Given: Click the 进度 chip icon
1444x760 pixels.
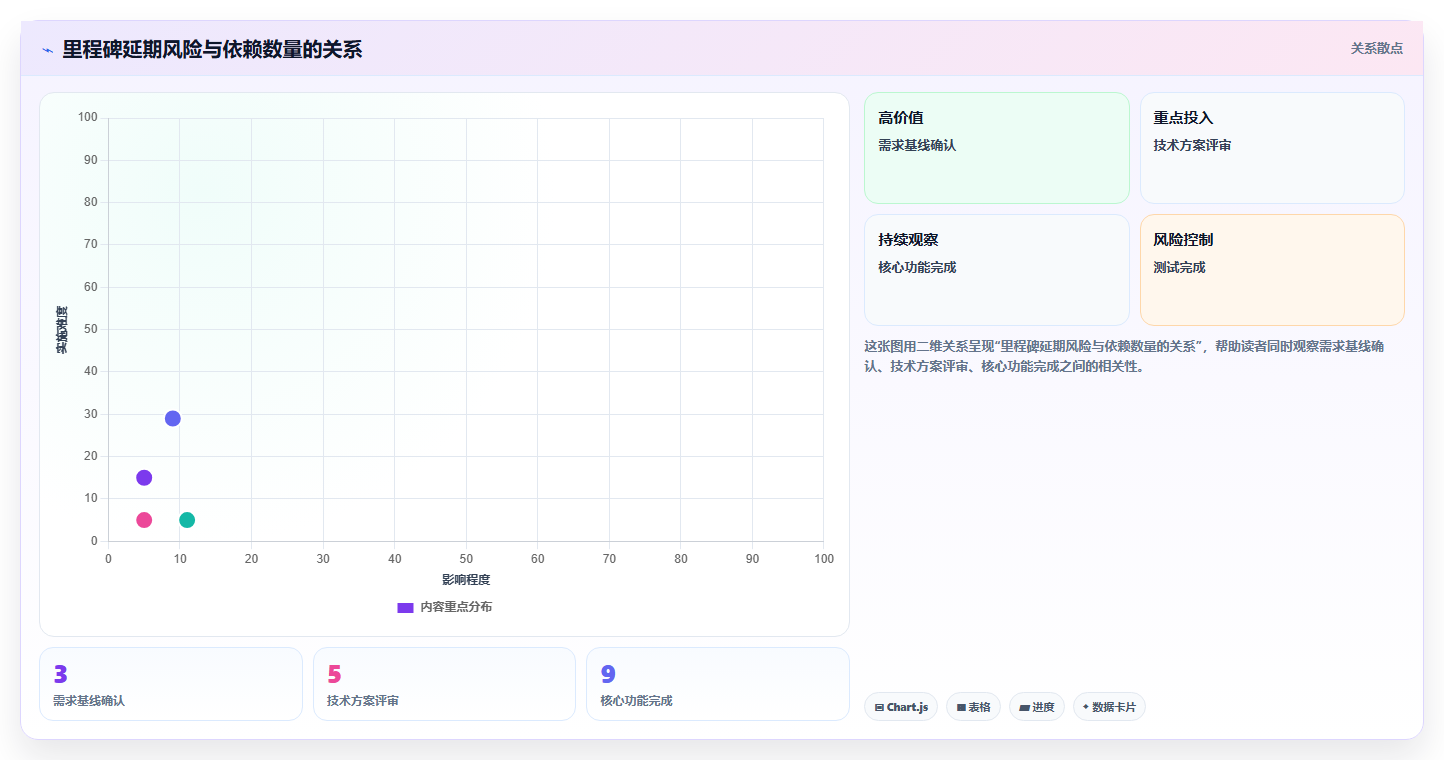Looking at the screenshot, I should coord(1024,707).
